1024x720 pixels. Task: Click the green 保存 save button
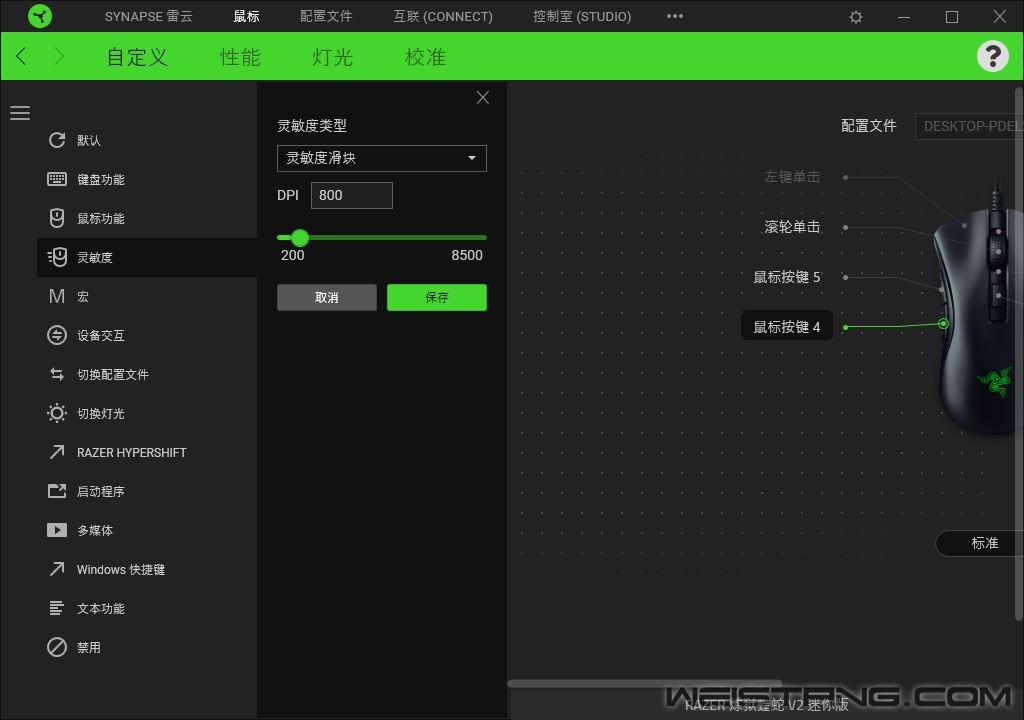pos(437,297)
